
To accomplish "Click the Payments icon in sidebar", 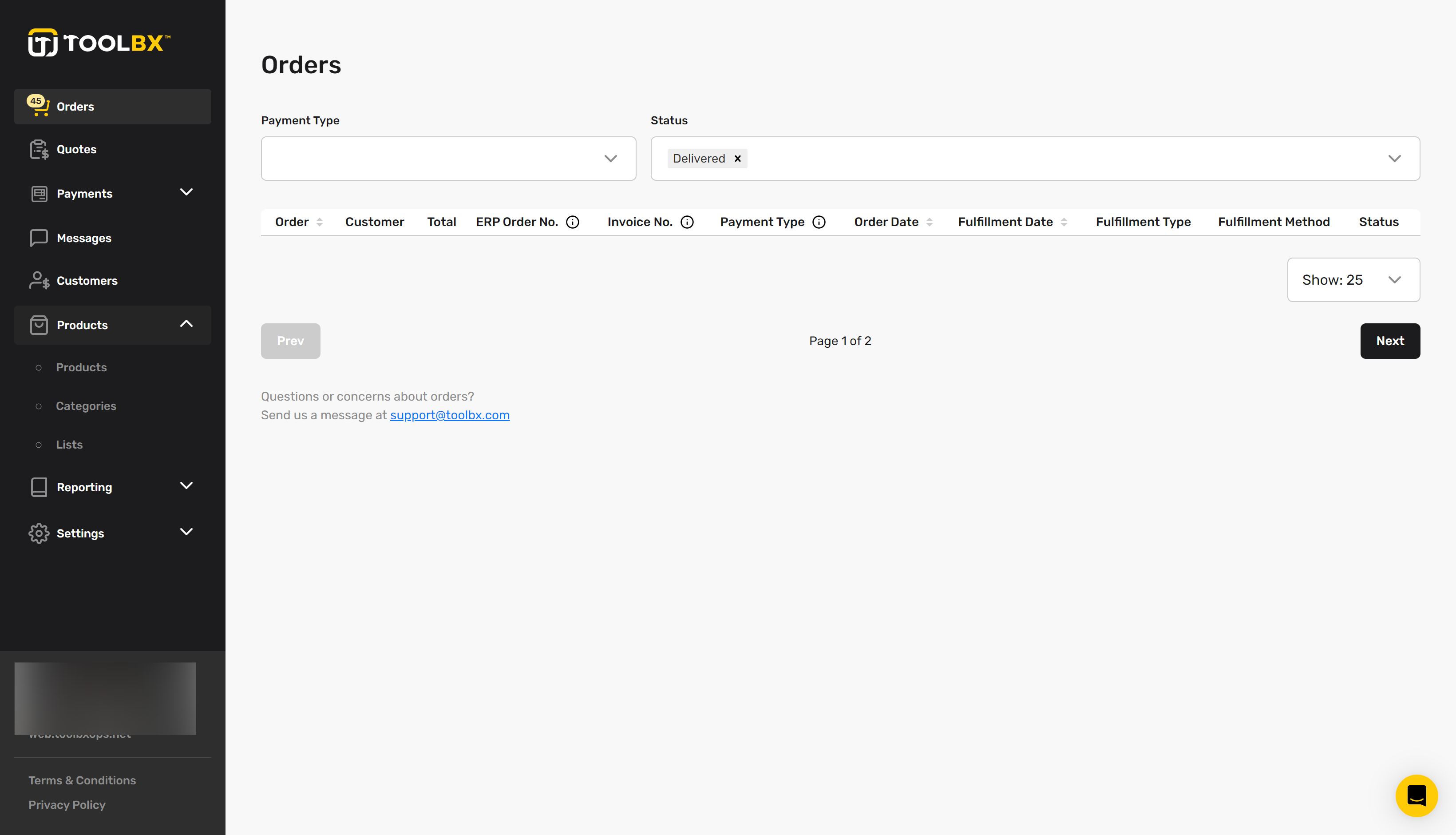I will (39, 193).
